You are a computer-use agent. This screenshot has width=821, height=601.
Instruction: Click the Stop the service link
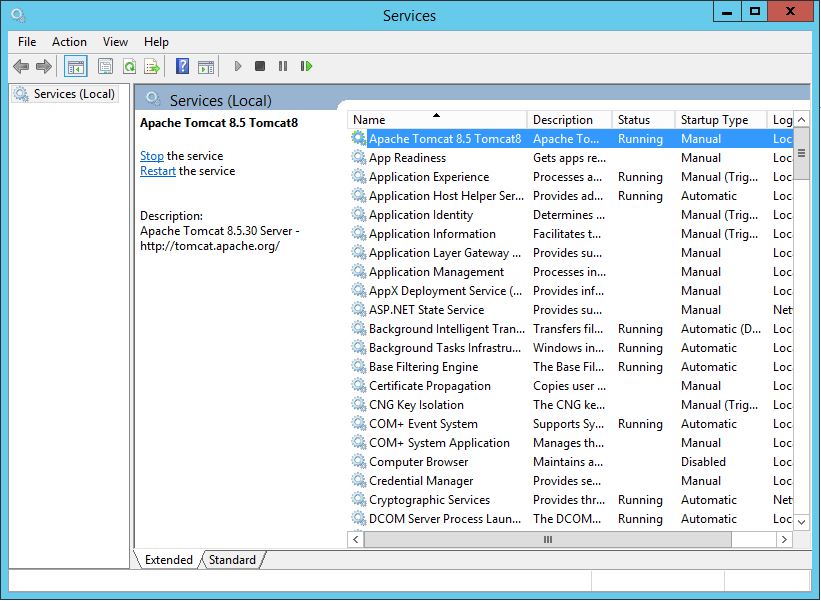click(152, 156)
